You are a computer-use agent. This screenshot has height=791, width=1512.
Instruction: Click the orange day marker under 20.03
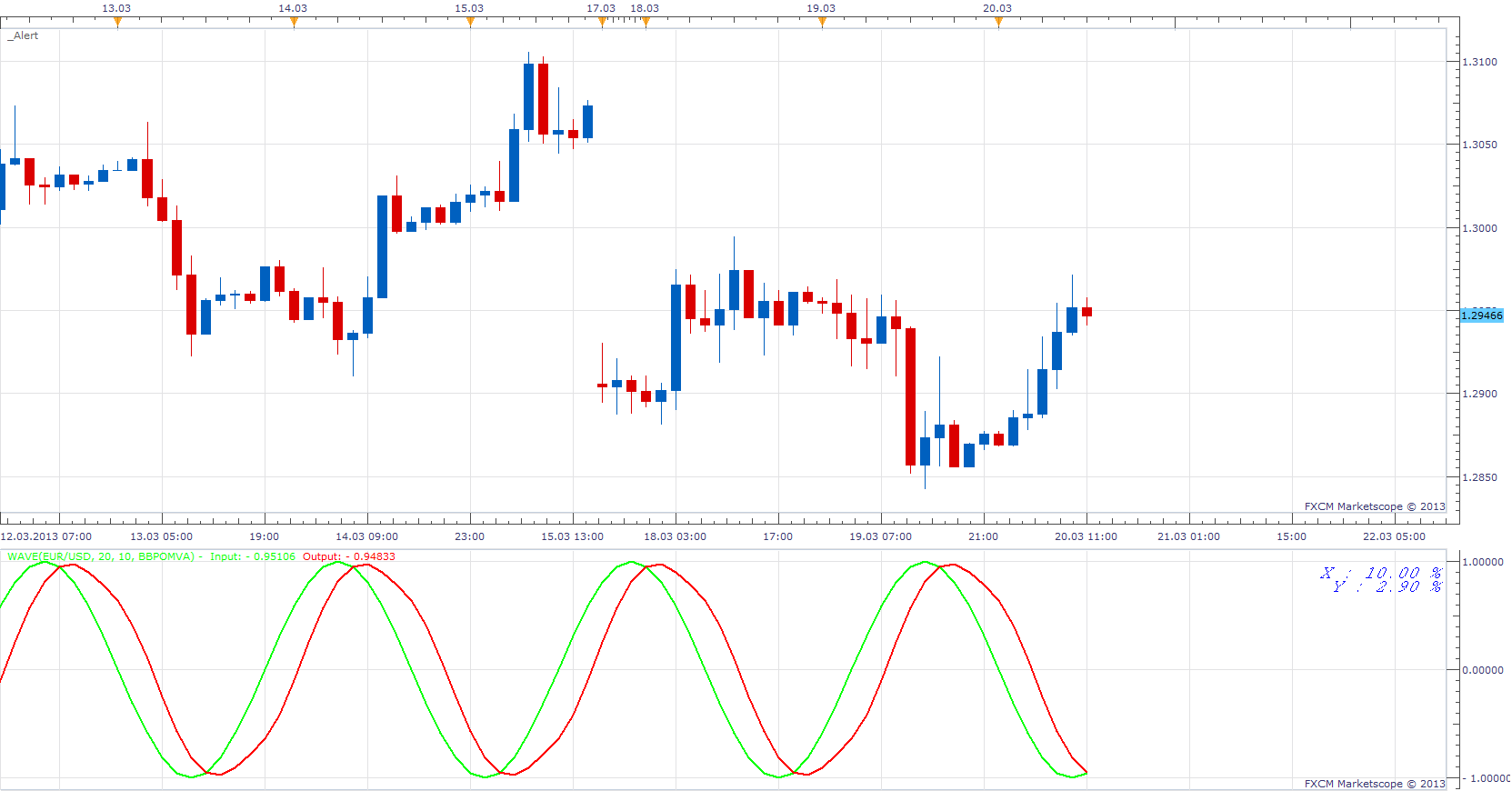click(998, 23)
